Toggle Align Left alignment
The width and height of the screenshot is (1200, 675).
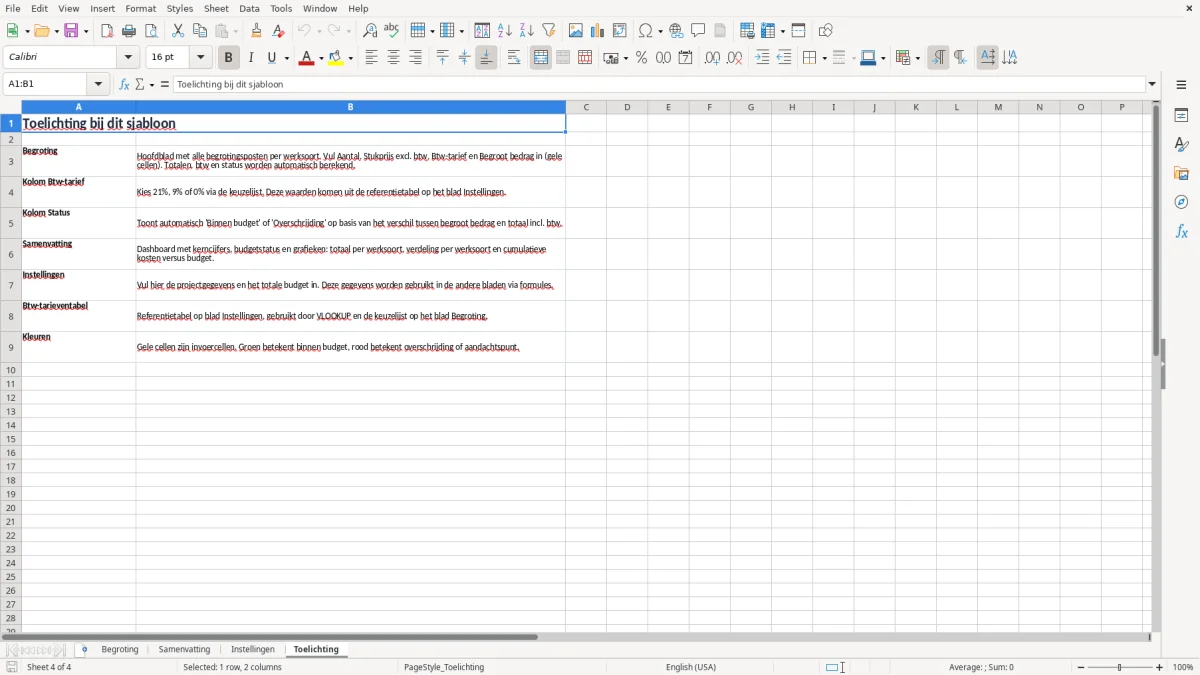point(371,58)
